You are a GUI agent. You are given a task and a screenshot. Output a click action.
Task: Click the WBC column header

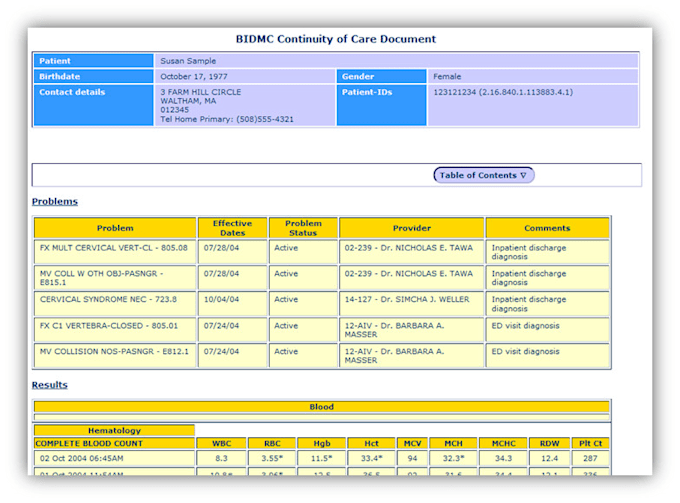[220, 443]
